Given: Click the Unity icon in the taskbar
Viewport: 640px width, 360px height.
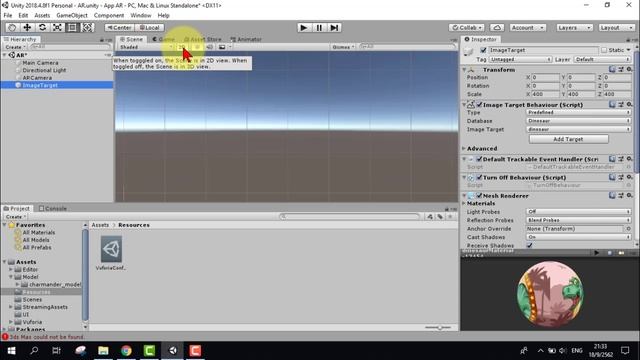Looking at the screenshot, I should [173, 351].
